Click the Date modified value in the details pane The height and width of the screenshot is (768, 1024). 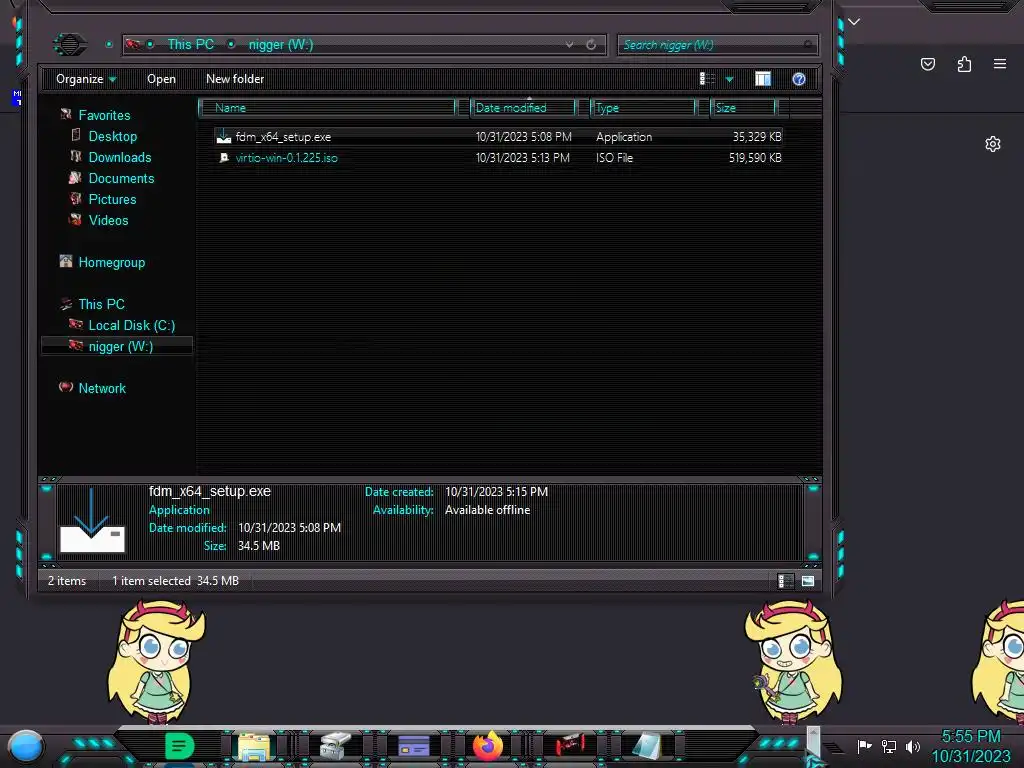(x=289, y=528)
